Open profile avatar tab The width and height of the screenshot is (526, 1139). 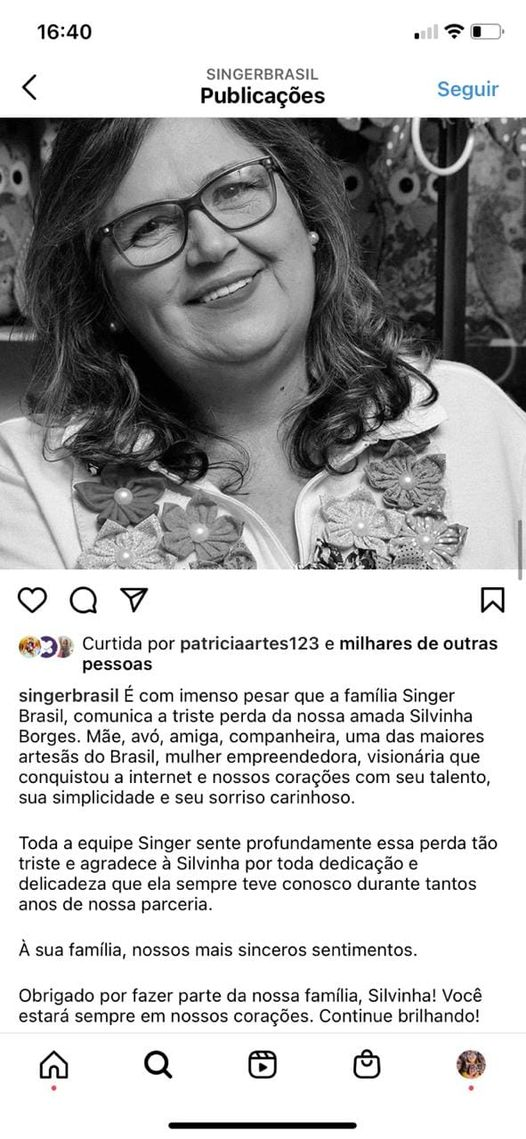click(471, 1064)
